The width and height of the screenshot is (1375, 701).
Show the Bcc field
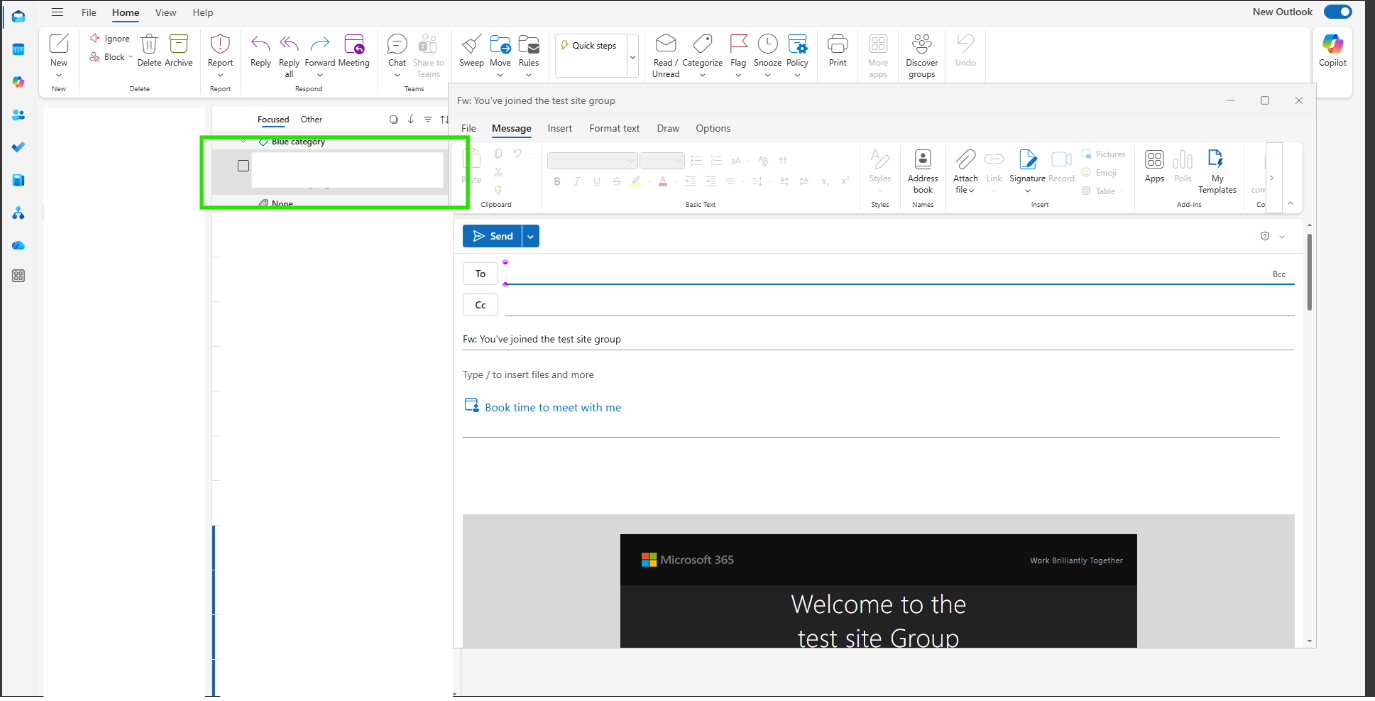click(1279, 274)
